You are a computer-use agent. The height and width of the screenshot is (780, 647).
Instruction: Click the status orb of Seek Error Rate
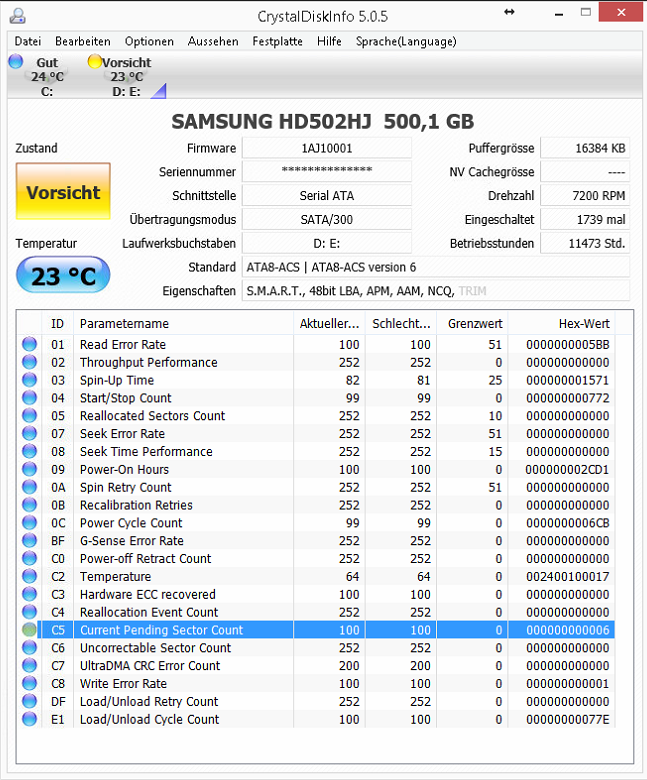click(x=29, y=433)
